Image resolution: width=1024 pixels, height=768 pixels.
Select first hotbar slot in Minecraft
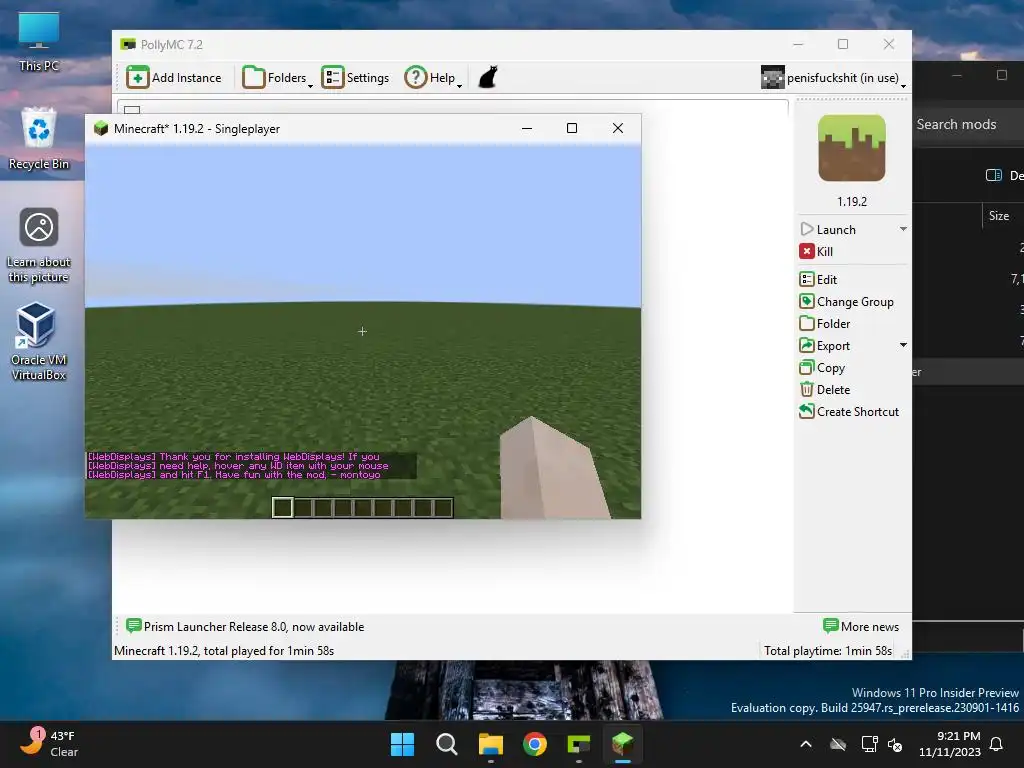coord(282,507)
